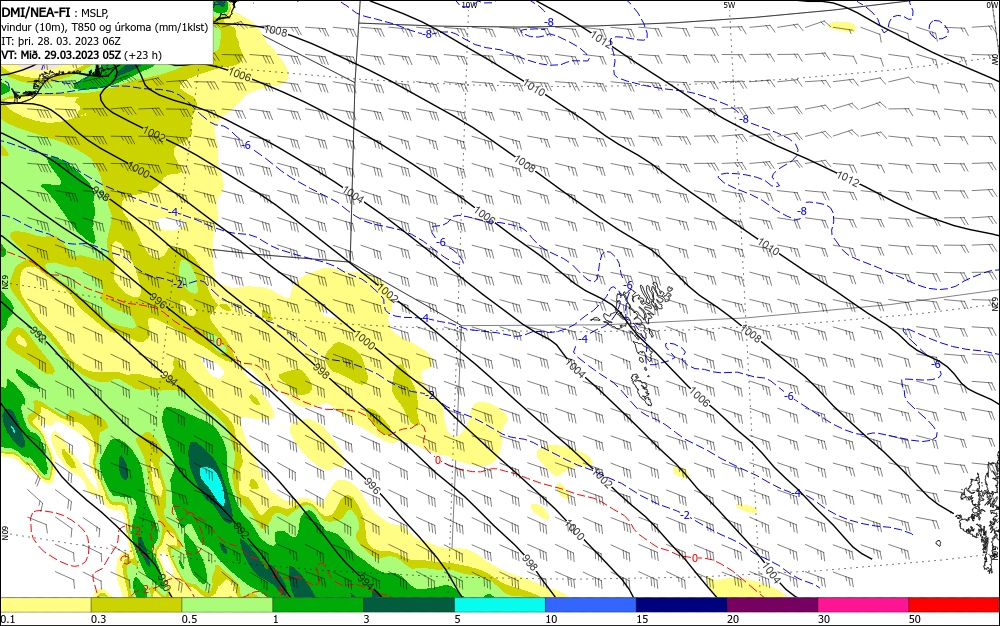Click the bright blue 10–15 legend swatch
The width and height of the screenshot is (1000, 626).
(591, 605)
